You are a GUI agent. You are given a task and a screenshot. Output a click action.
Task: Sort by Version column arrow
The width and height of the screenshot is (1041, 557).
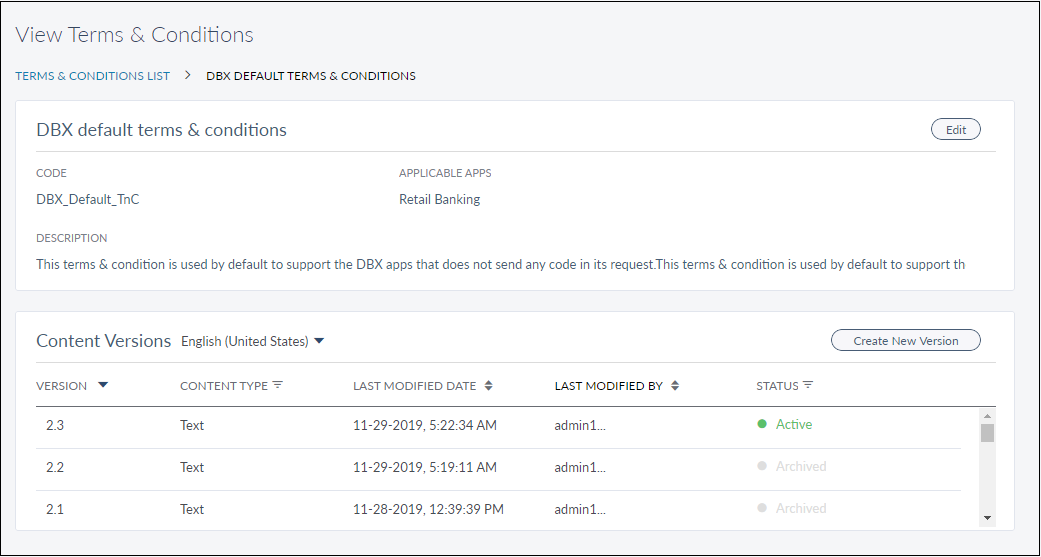103,386
